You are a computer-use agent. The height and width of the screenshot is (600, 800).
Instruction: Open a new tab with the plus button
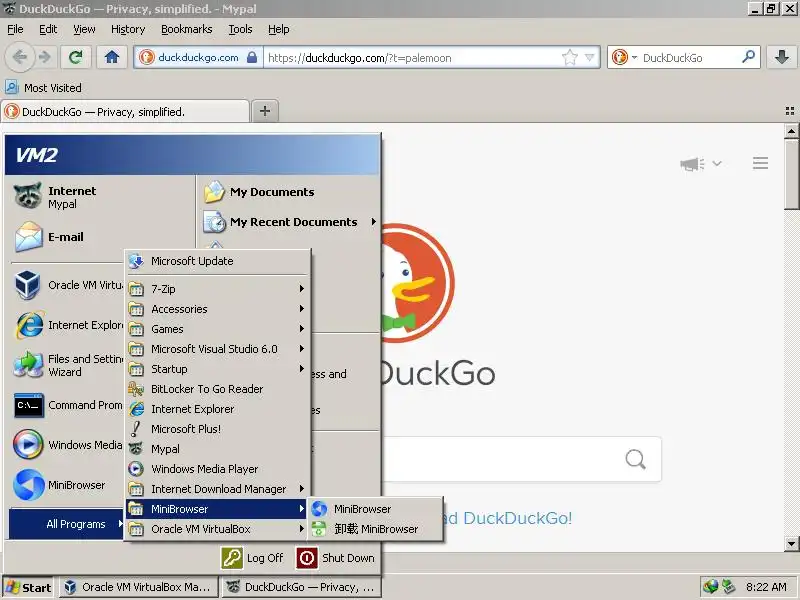click(265, 111)
